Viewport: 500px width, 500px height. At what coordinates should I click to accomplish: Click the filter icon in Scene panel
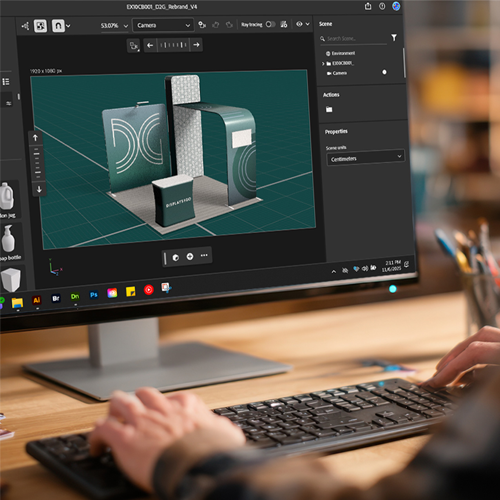(394, 38)
